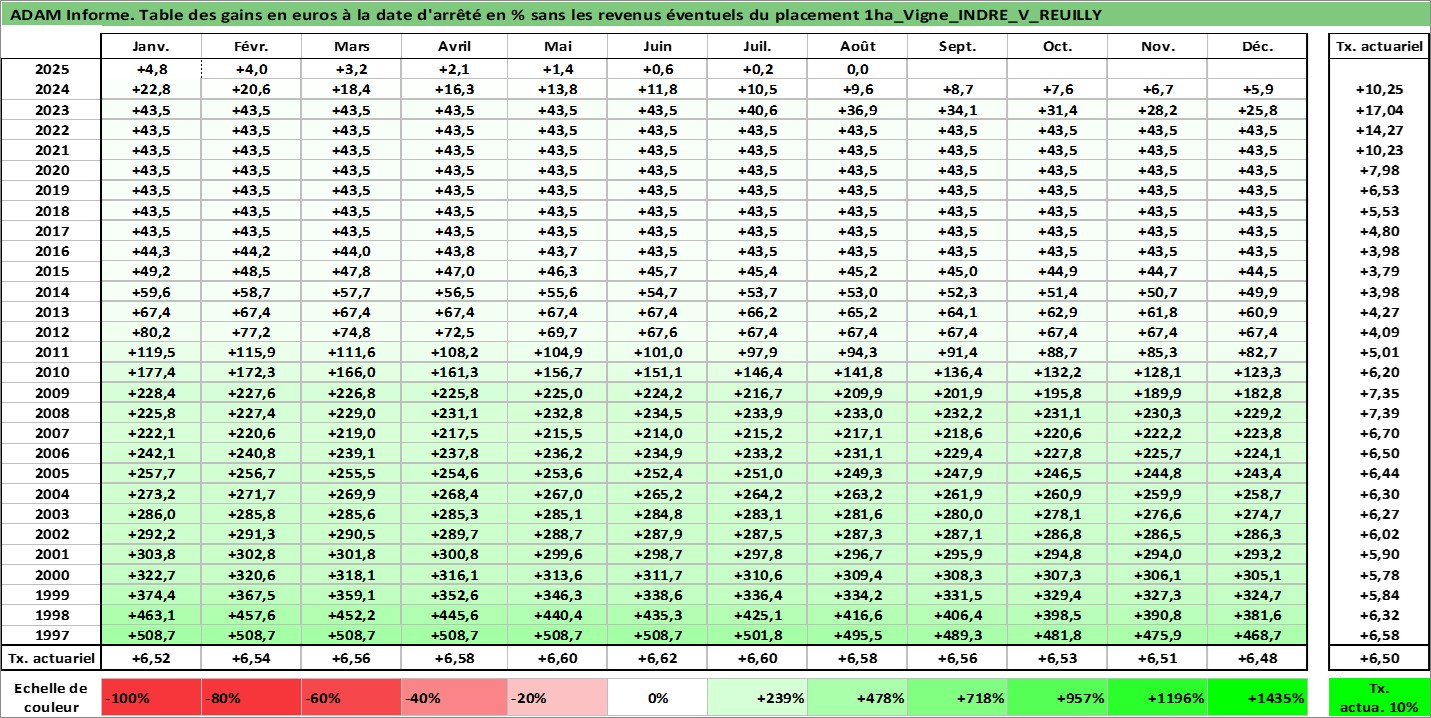Select the Sept. column header
The image size is (1431, 718).
957,47
